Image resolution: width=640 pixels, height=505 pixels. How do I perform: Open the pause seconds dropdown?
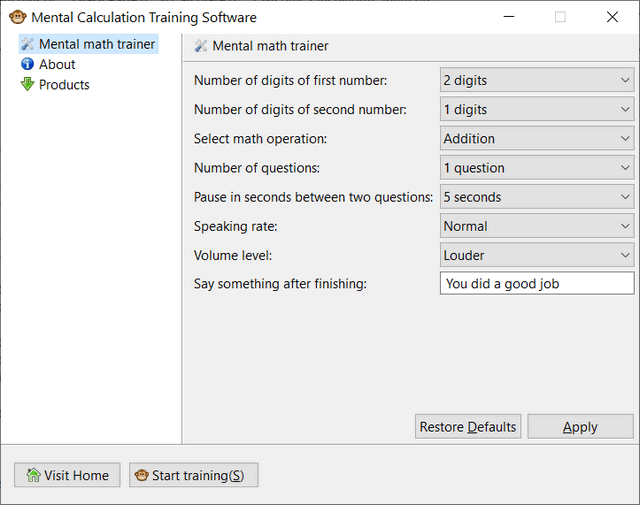click(x=537, y=197)
